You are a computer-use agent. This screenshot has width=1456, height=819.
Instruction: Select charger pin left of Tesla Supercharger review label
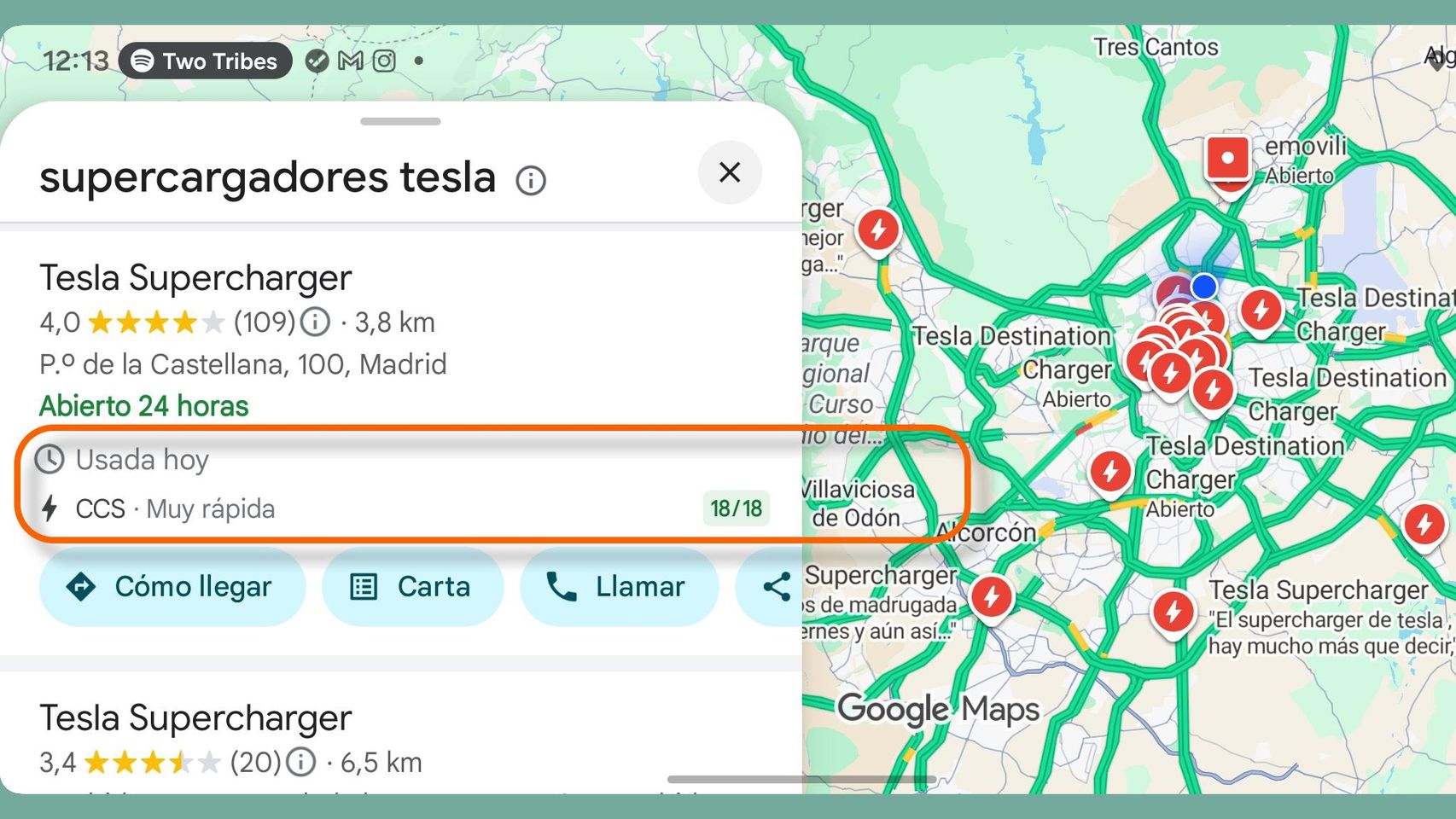point(1174,614)
